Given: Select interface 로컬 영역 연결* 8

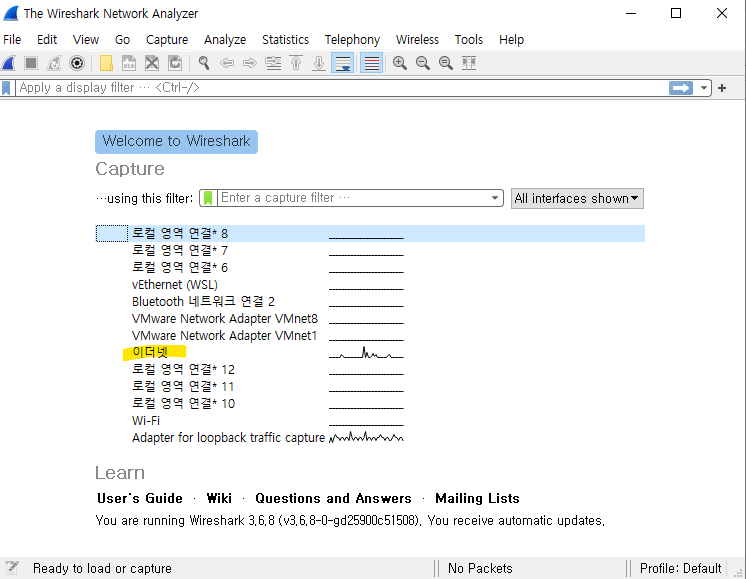Looking at the screenshot, I should (x=370, y=234).
